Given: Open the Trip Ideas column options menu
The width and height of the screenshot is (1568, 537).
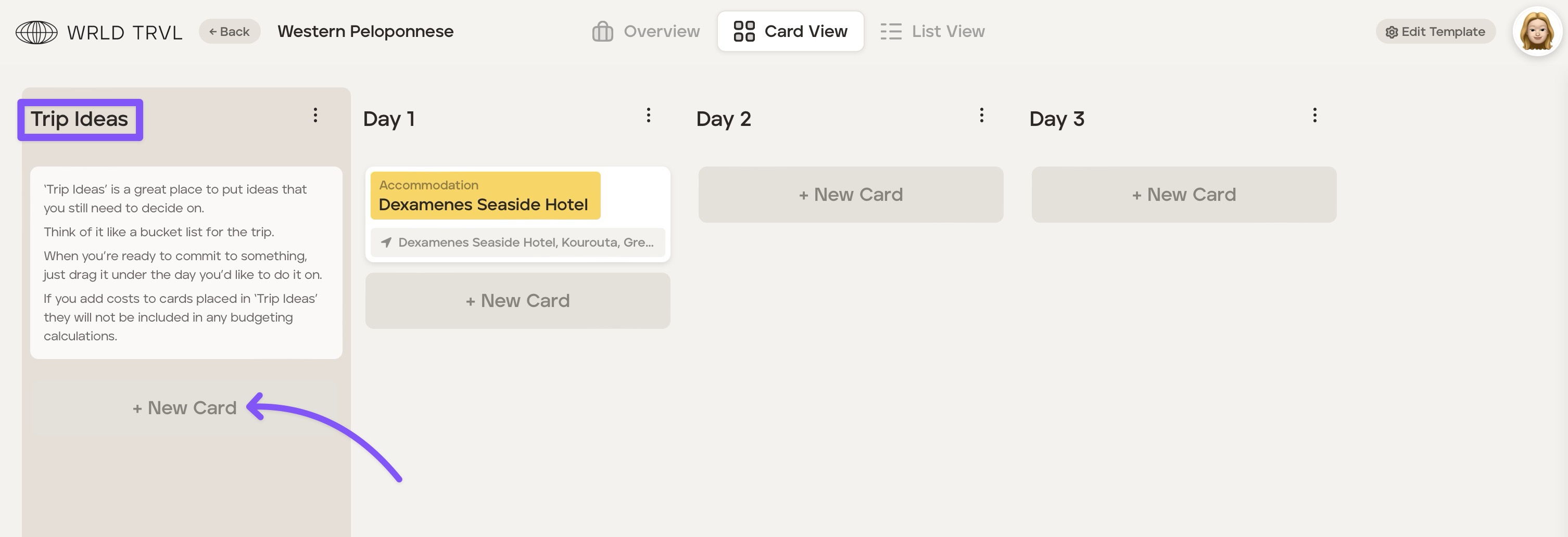Looking at the screenshot, I should point(315,116).
